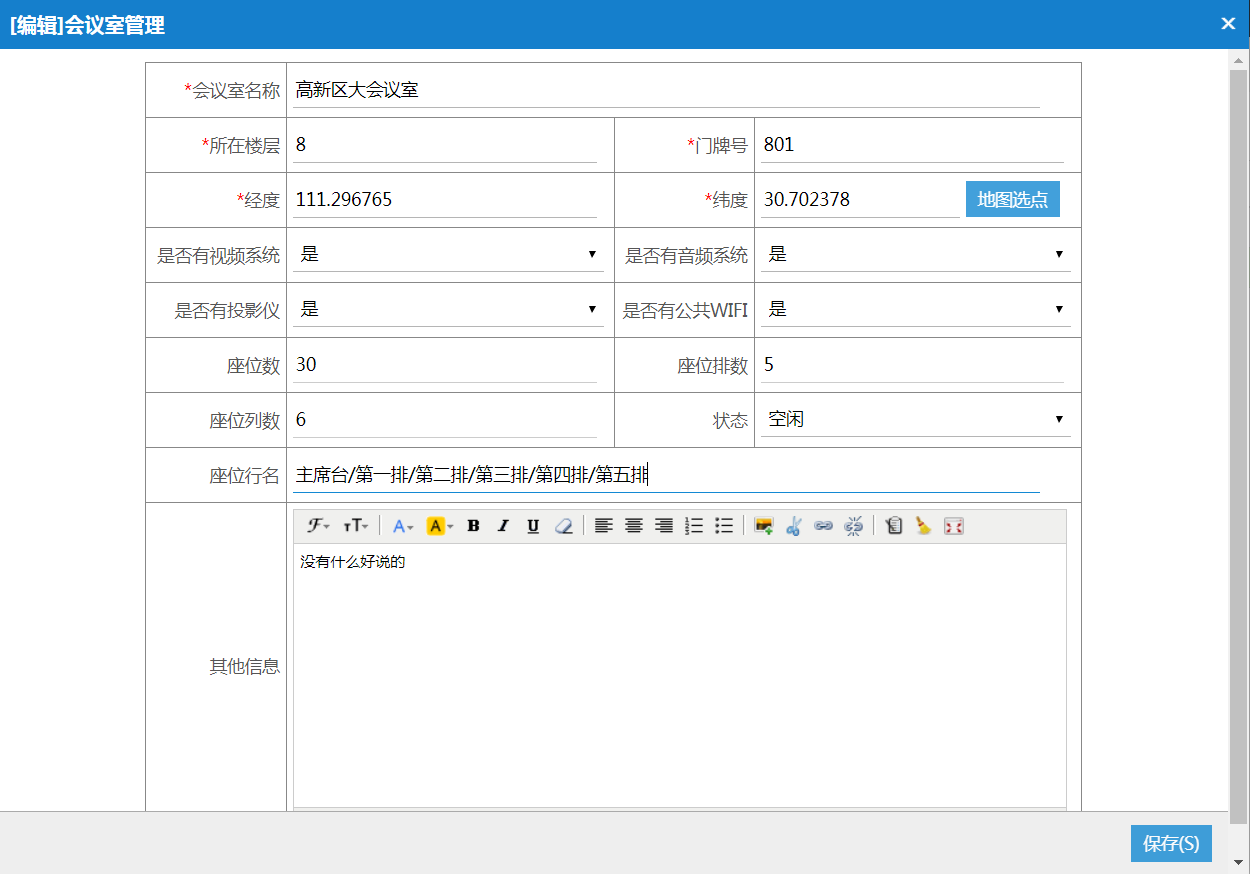Toggle underline formatting in the editor
Viewport: 1250px width, 874px height.
pos(534,526)
